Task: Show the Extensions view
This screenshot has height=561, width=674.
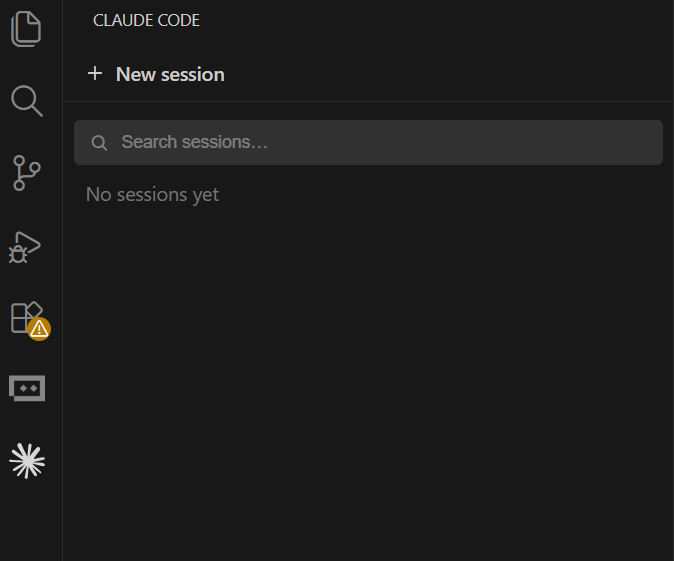Action: click(27, 317)
